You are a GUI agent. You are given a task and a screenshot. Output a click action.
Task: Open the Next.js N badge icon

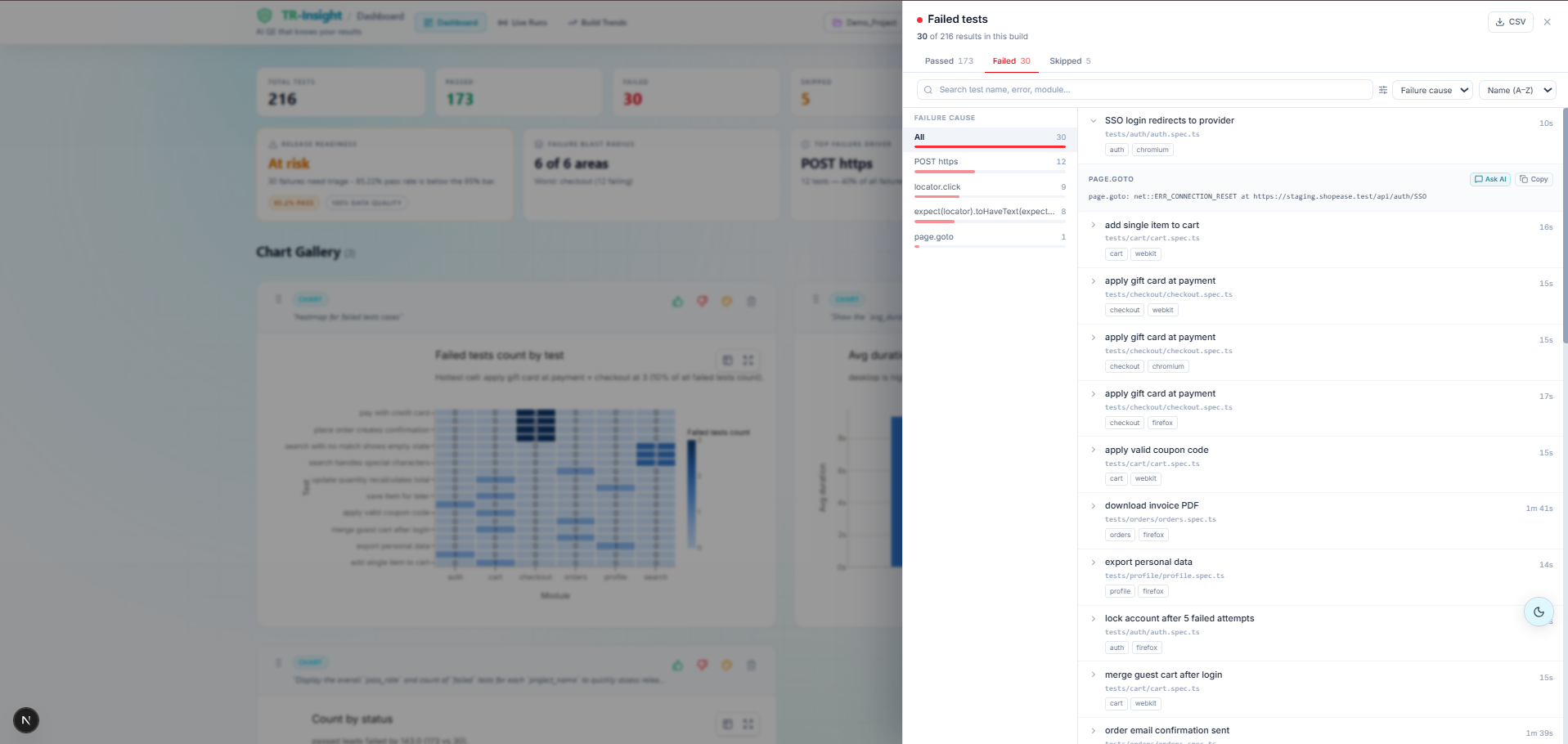tap(26, 720)
